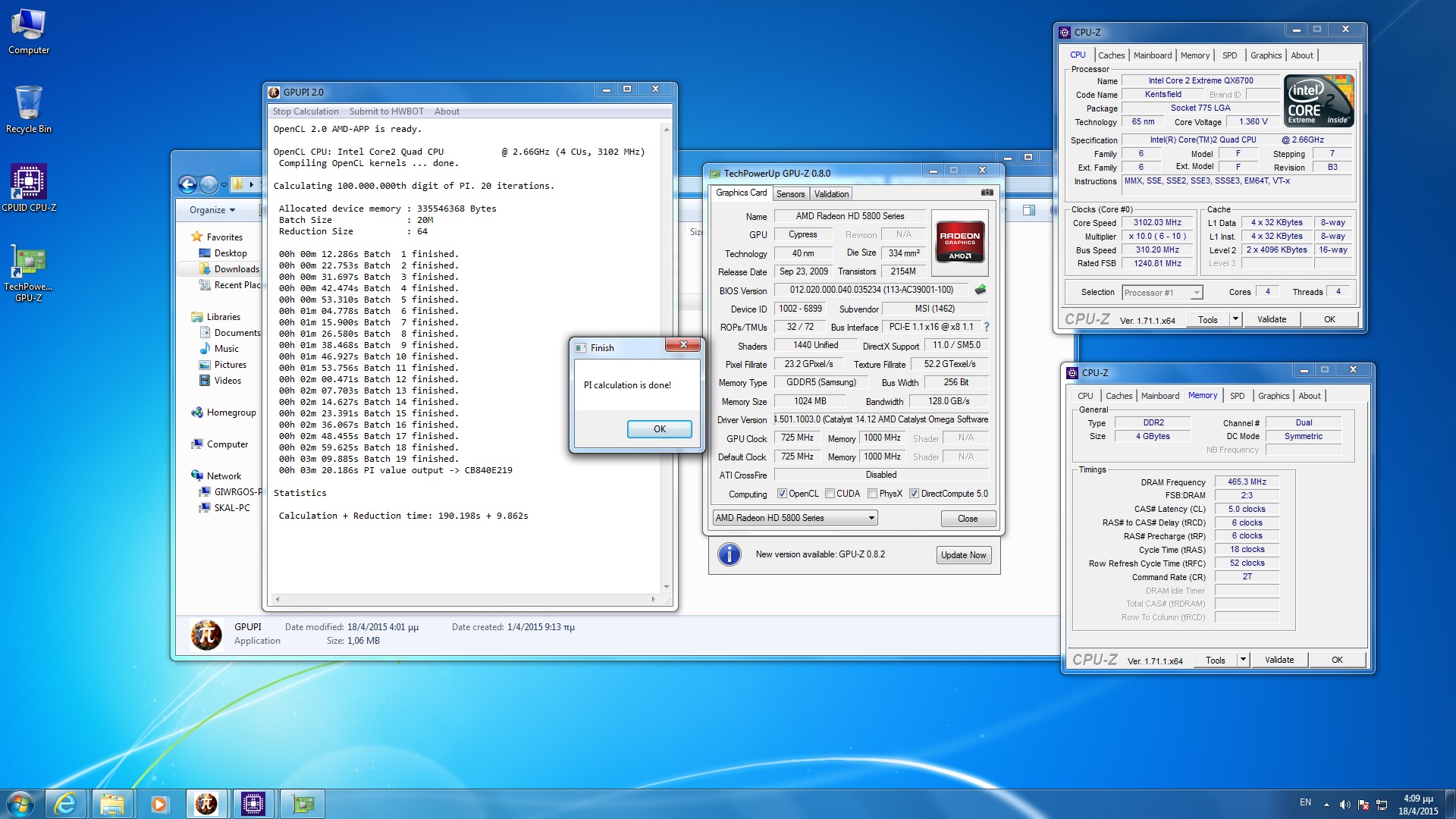The width and height of the screenshot is (1456, 819).
Task: Expand the Explorer address bar path arrow
Action: [251, 184]
